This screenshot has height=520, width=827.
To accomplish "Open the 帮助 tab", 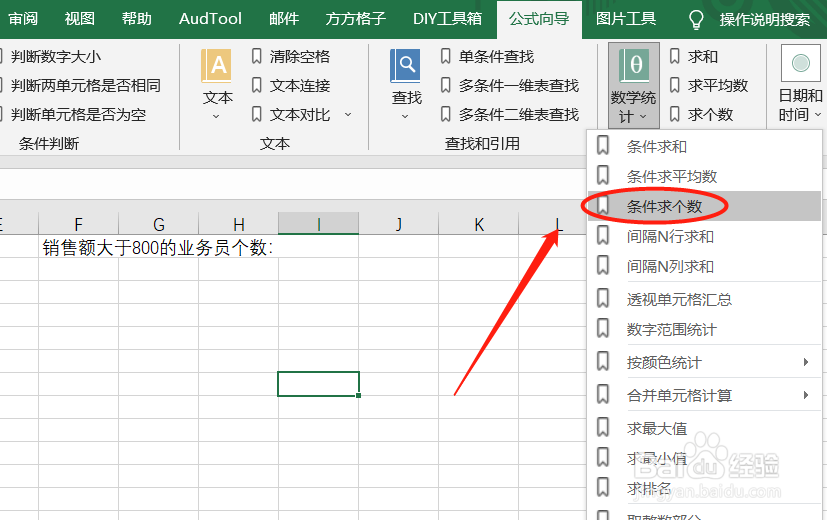I will pos(137,19).
